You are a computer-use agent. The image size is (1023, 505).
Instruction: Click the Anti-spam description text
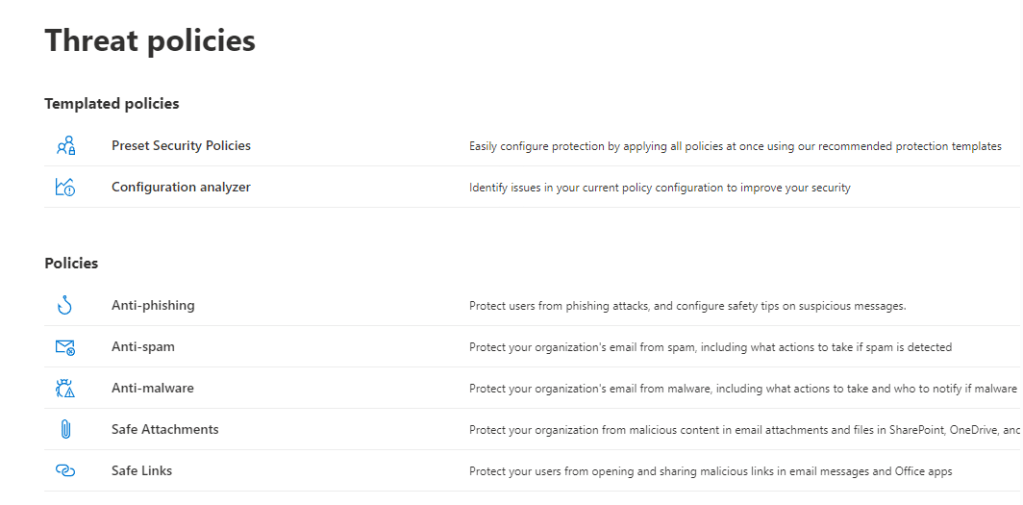click(710, 347)
